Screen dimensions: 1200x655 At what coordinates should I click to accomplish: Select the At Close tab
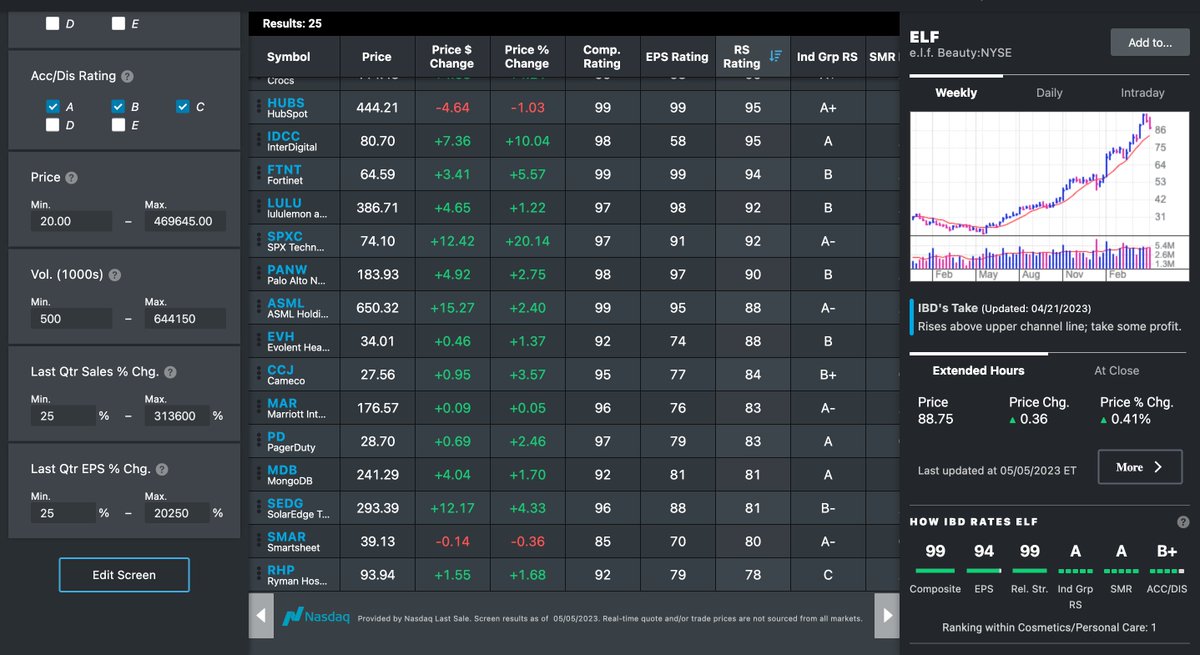[x=1116, y=370]
